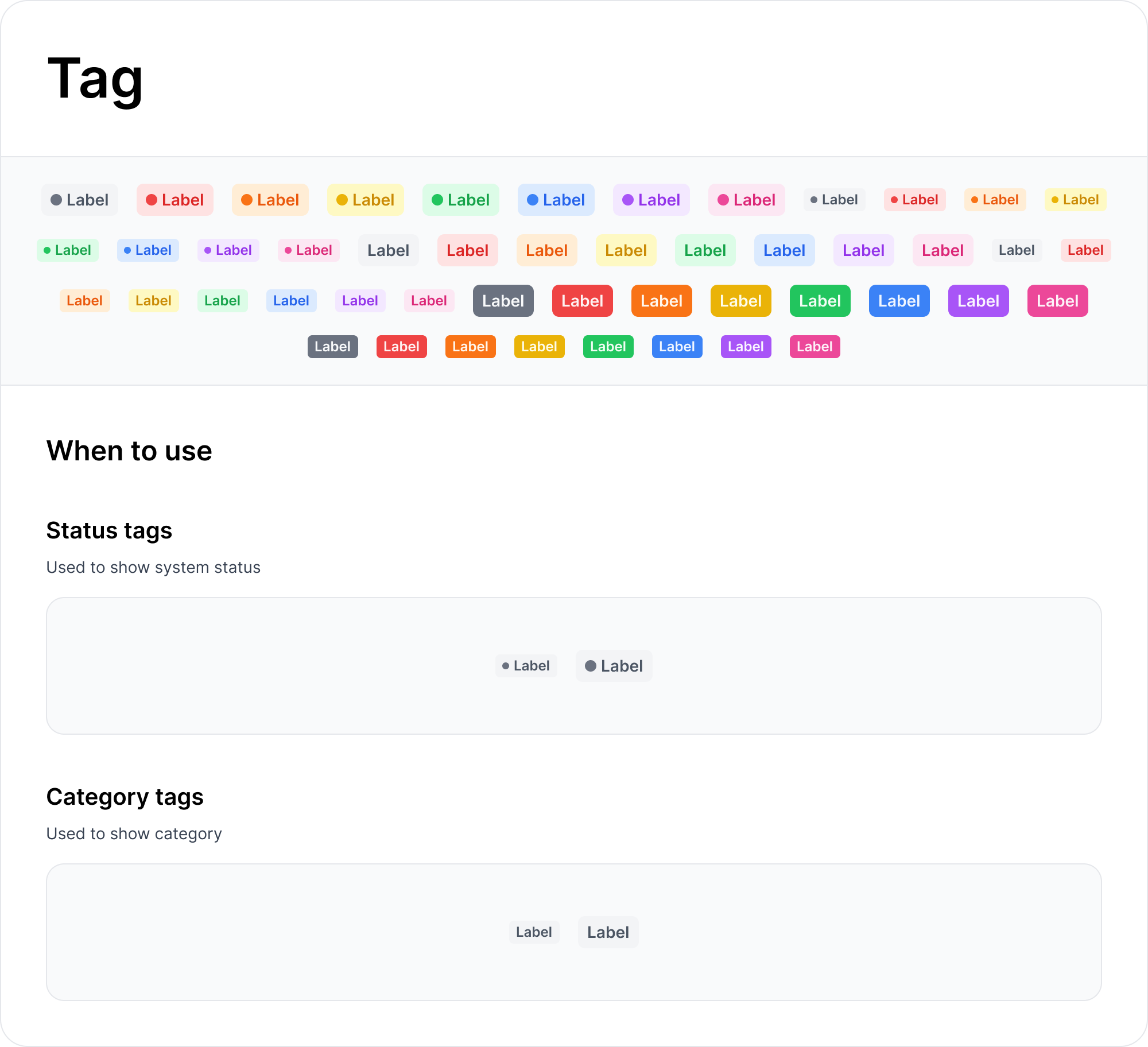The height and width of the screenshot is (1047, 1148).
Task: Click the small light blue tag with dot
Action: click(x=148, y=250)
